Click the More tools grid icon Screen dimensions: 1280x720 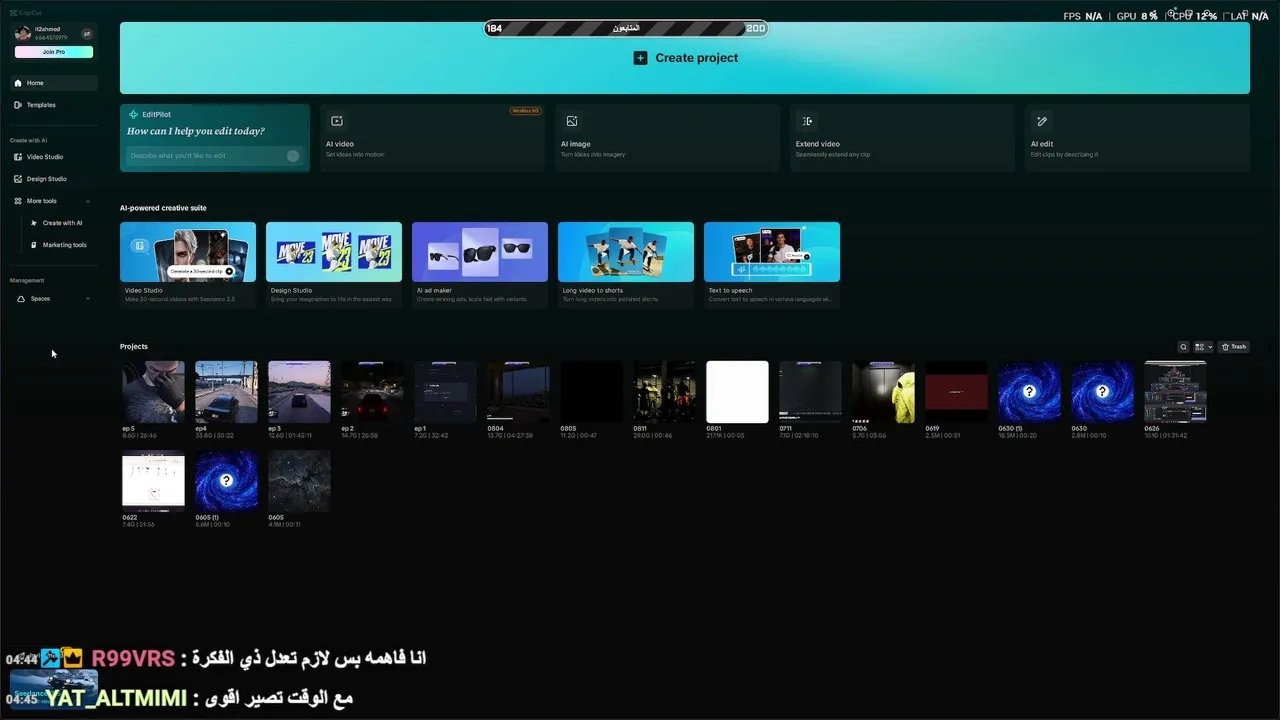18,201
